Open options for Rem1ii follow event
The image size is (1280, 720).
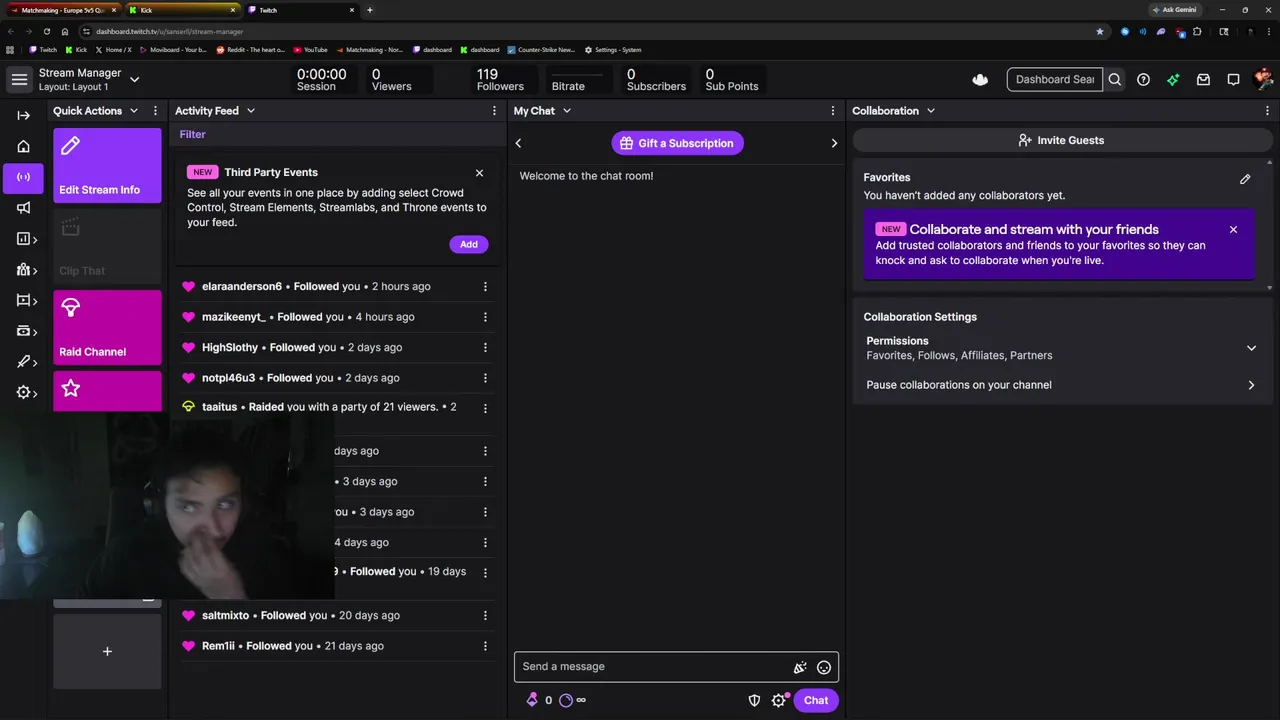[485, 646]
